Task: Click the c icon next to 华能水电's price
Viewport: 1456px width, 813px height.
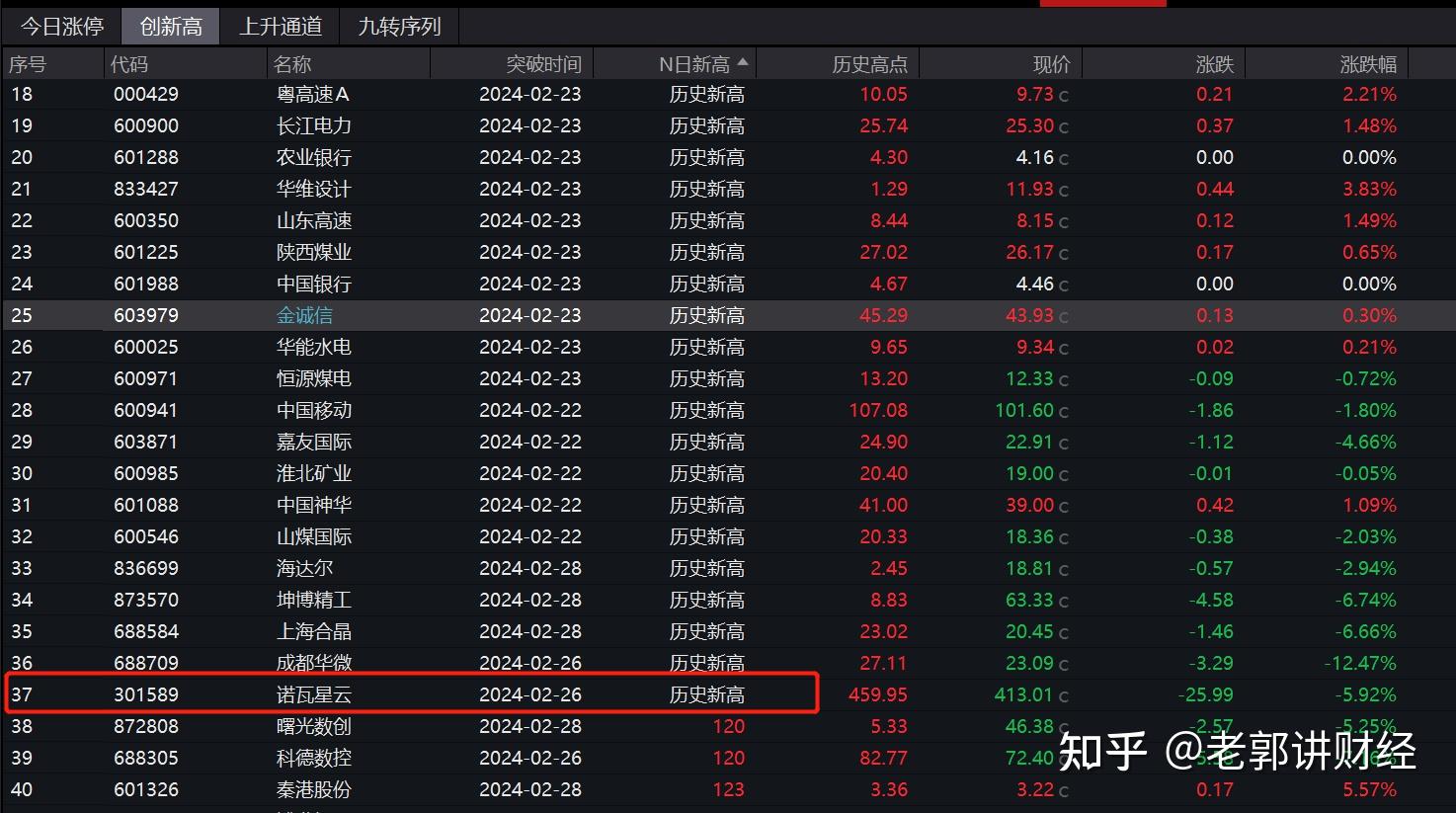Action: tap(1064, 347)
